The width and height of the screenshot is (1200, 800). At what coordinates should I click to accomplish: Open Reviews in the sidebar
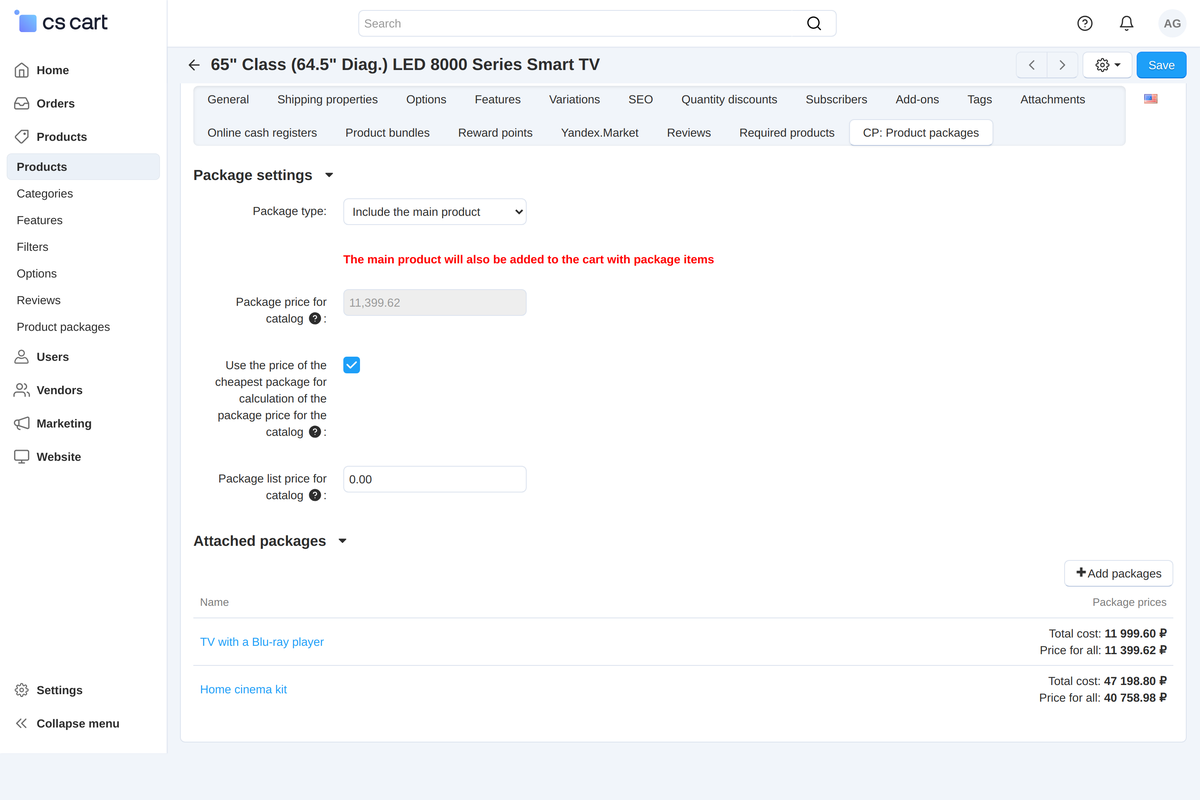(39, 300)
